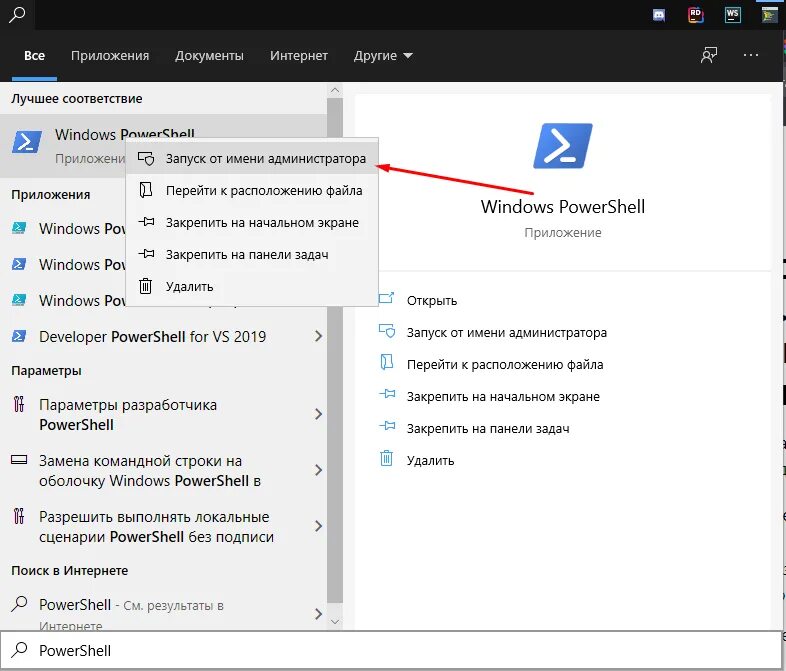The width and height of the screenshot is (786, 671).
Task: Choose Закрепить на панели задач in context menu
Action: point(252,255)
